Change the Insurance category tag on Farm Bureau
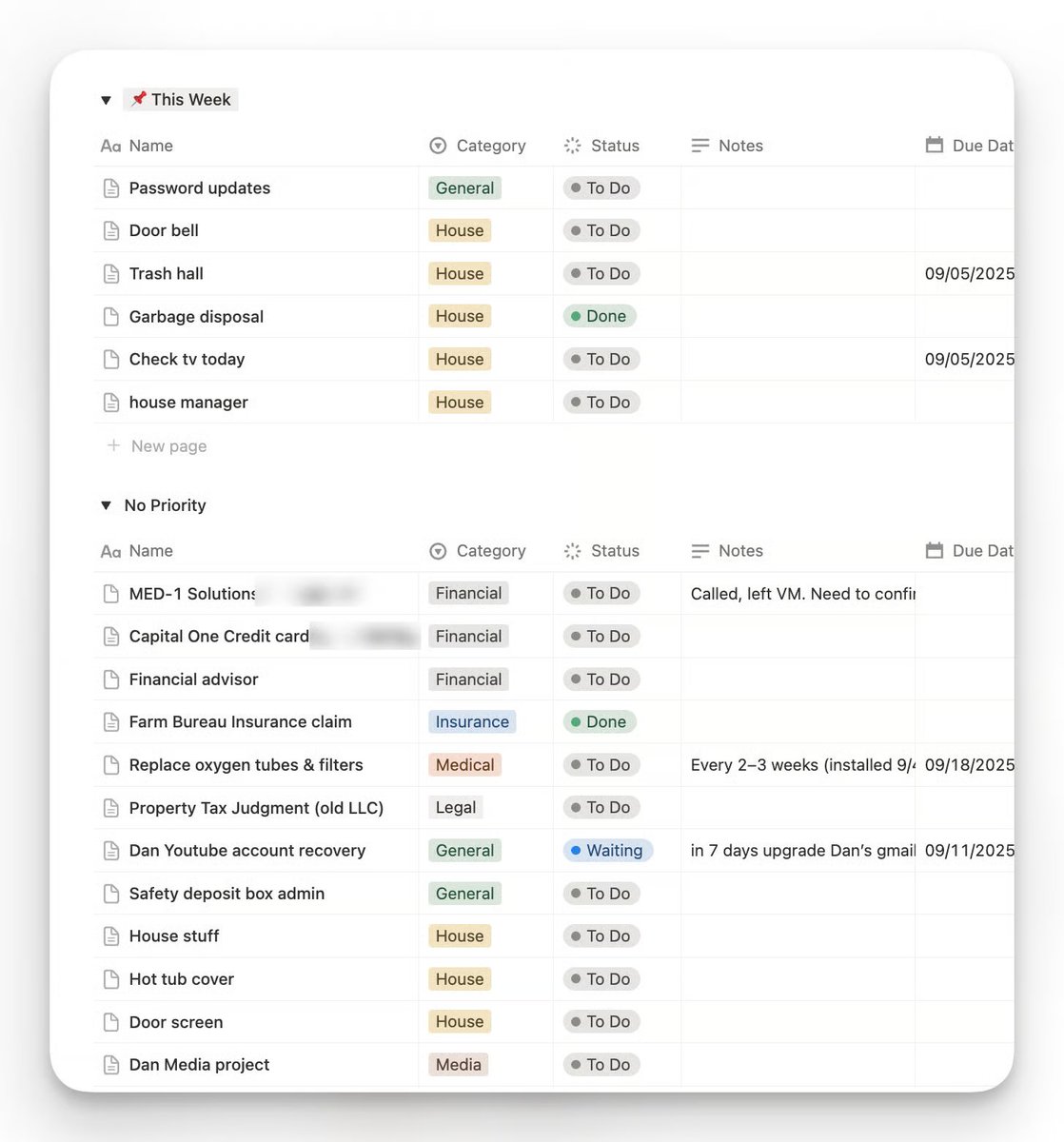1064x1142 pixels. click(x=472, y=722)
